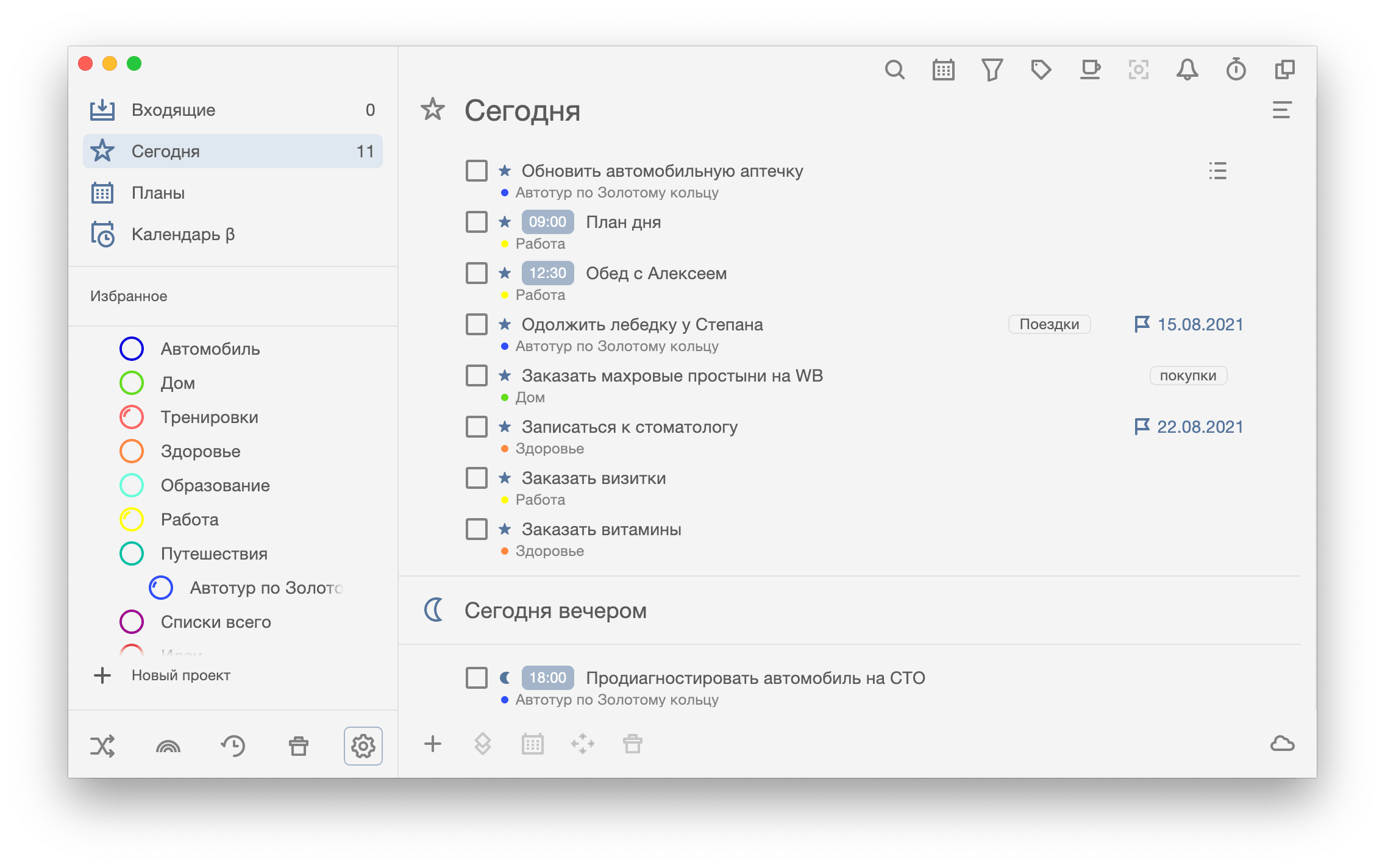Click the покупки tag
The image size is (1385, 868).
coord(1188,375)
